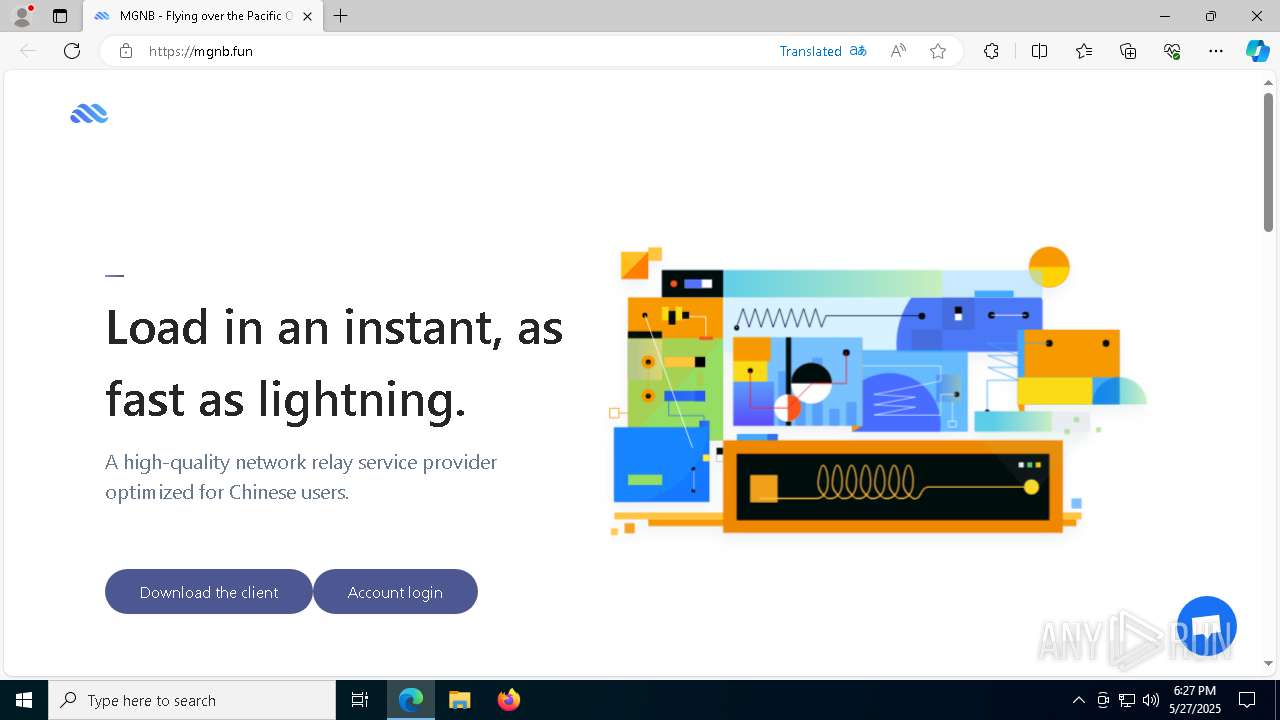This screenshot has height=720, width=1280.
Task: Open Collections icon
Action: (x=1128, y=51)
